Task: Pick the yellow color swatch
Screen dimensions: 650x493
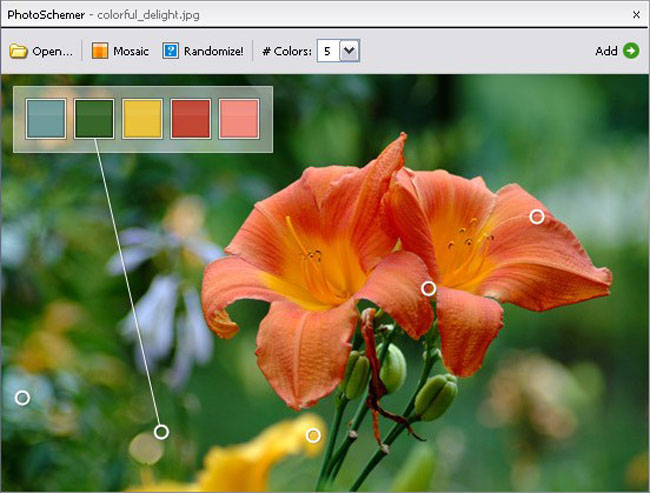Action: [142, 118]
